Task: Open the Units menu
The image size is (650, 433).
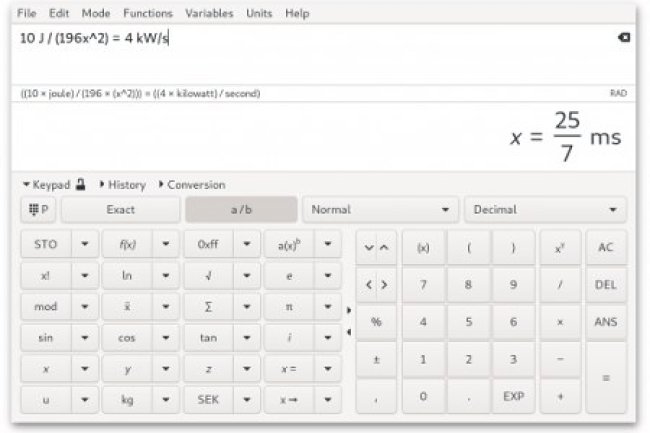Action: pyautogui.click(x=259, y=14)
